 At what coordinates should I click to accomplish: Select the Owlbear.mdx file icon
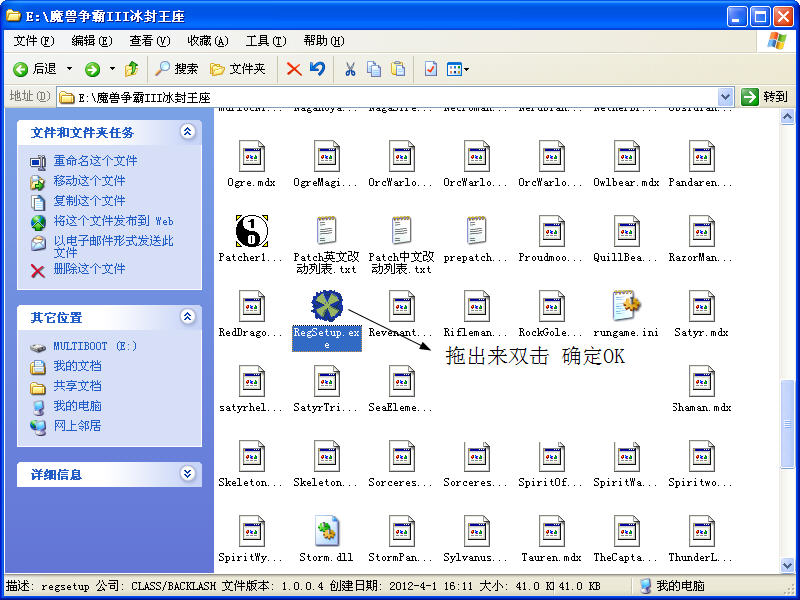[x=627, y=156]
